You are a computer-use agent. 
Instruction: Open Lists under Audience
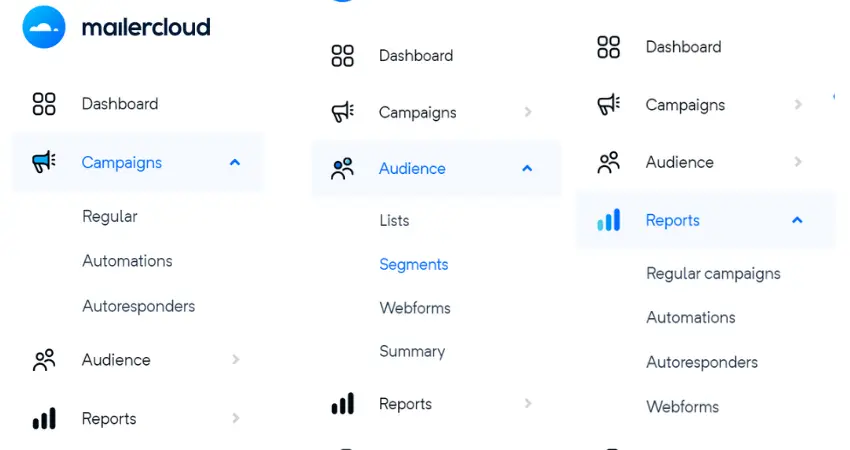tap(395, 221)
